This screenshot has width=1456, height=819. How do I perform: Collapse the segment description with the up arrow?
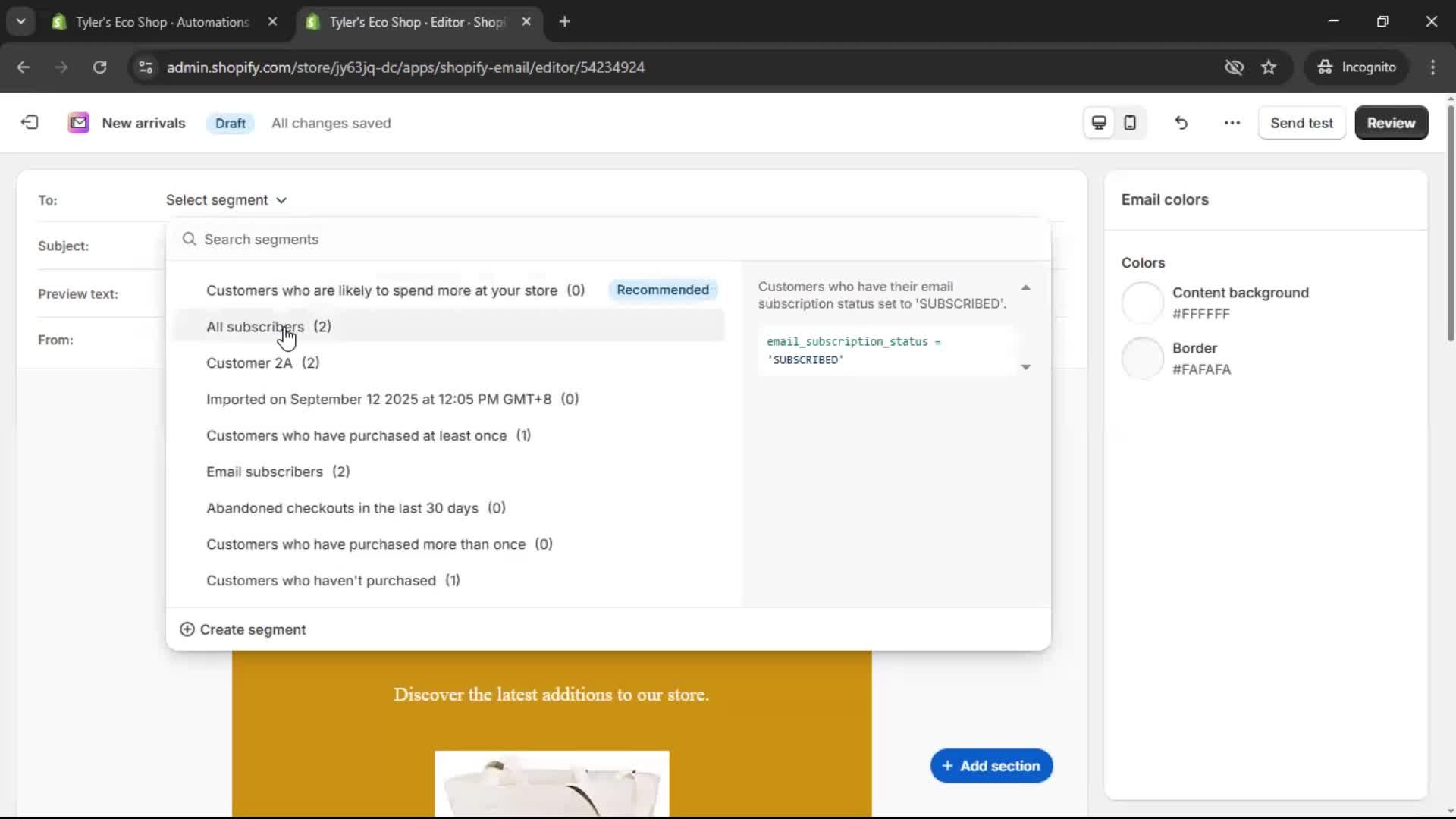point(1025,287)
